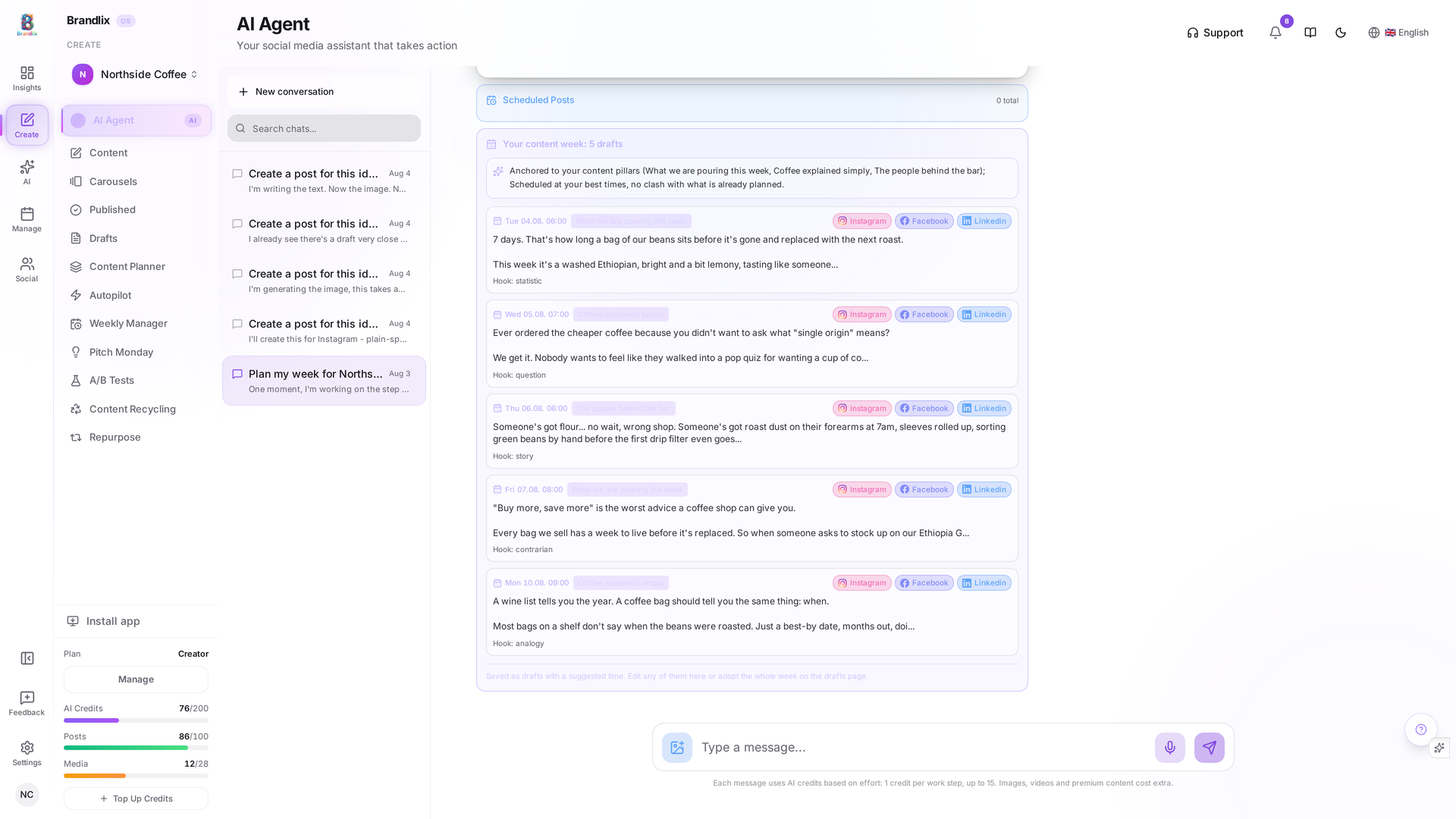Click the AI Credits usage bar
The height and width of the screenshot is (819, 1456).
coord(136,720)
